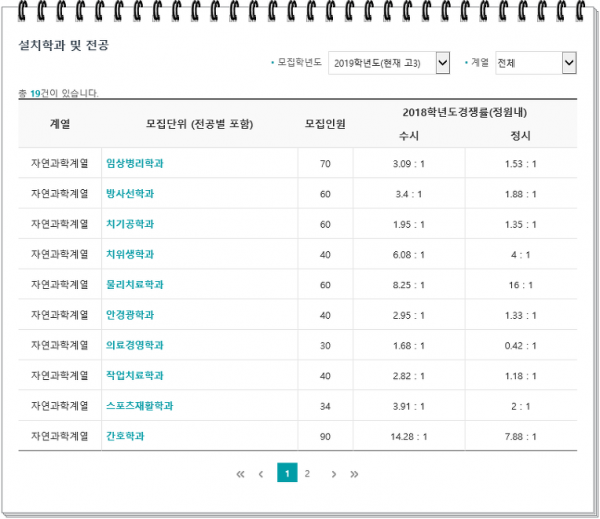The image size is (600, 519).
Task: Click 치기공학과 수시 rate 1.95 : 1
Action: [x=409, y=225]
